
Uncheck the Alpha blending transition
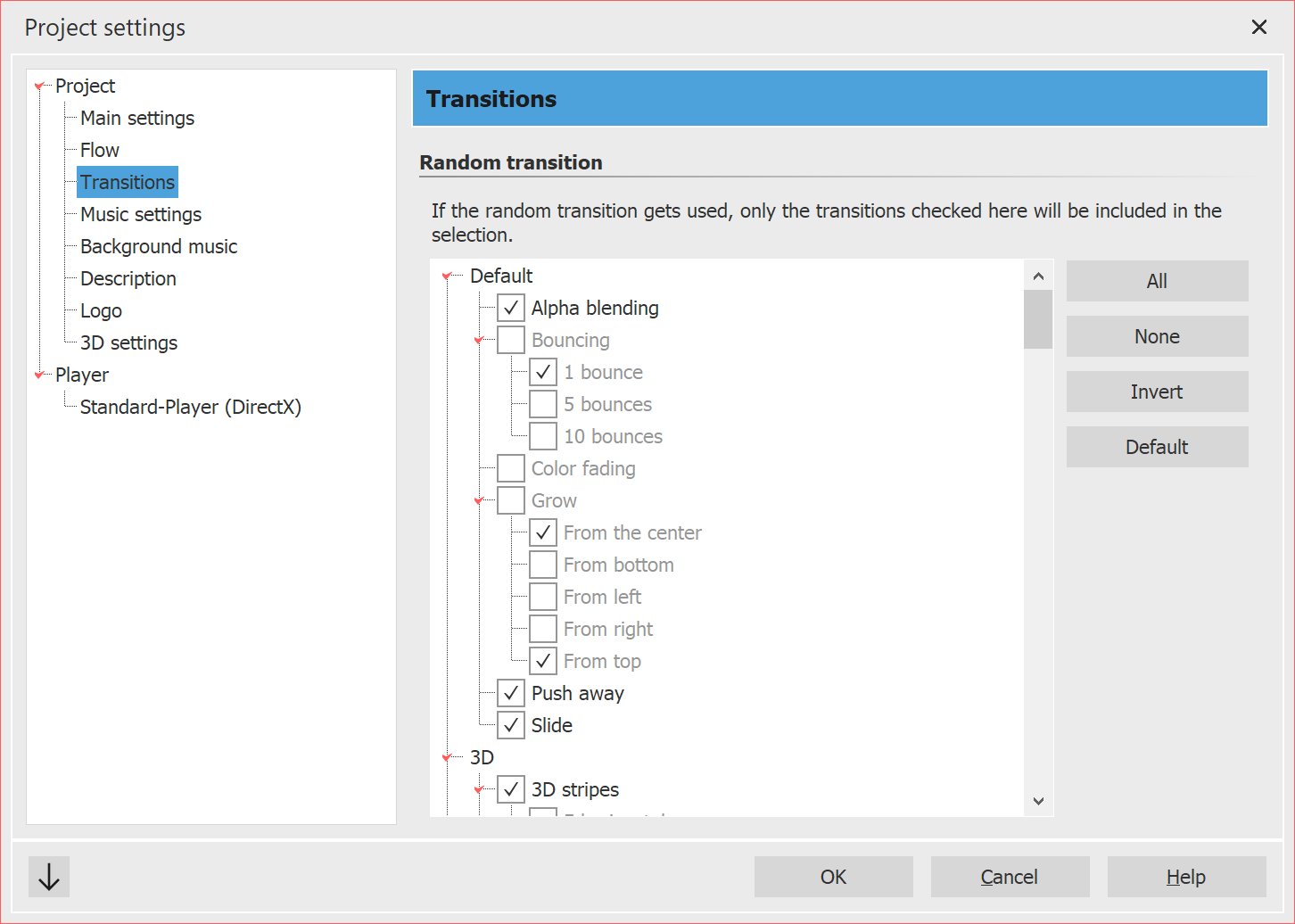(x=510, y=307)
